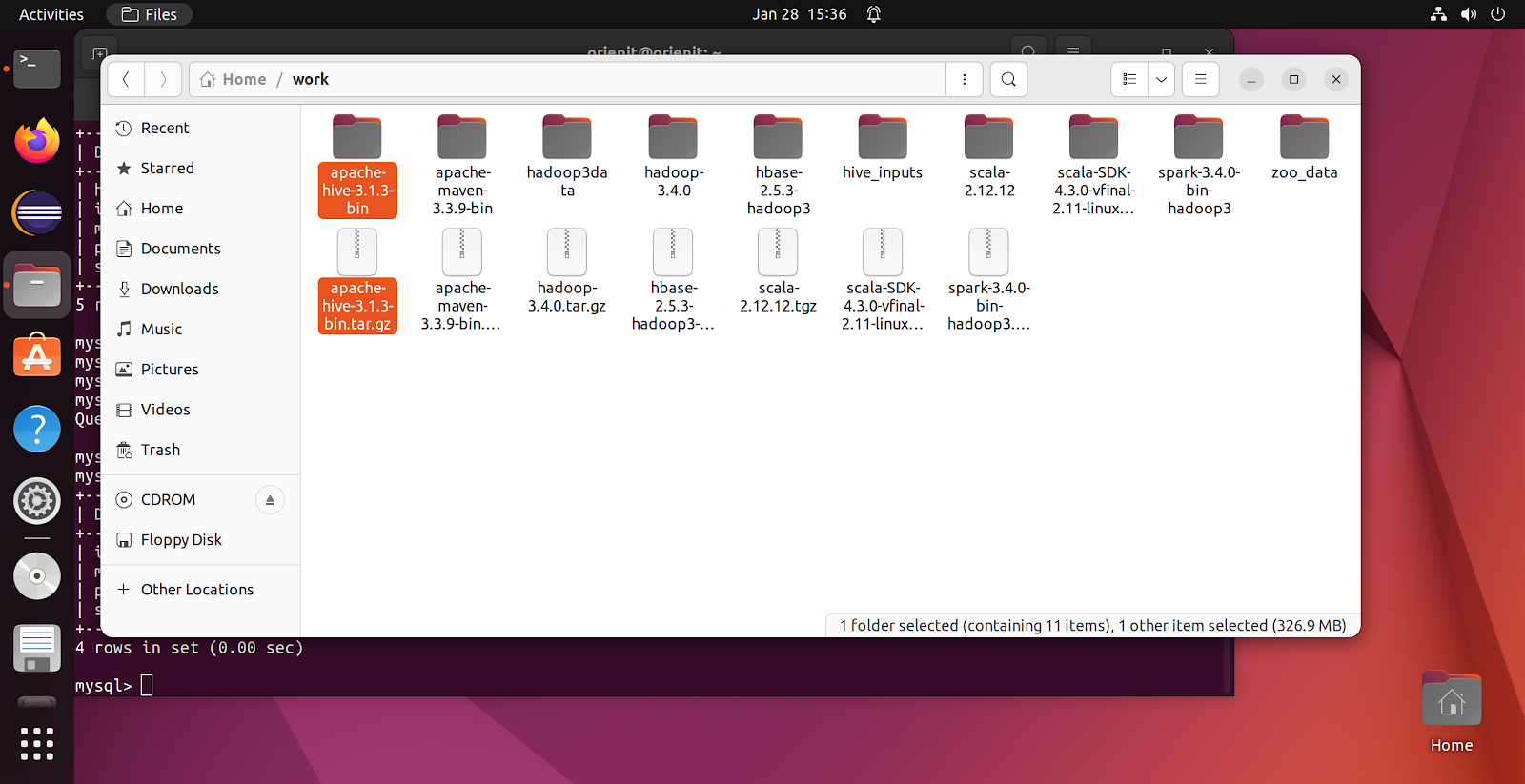1525x784 pixels.
Task: Click Home in the path bar
Action: pos(234,79)
